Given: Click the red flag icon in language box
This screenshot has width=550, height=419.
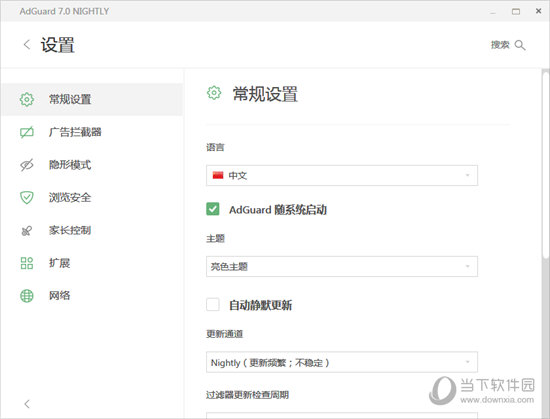Looking at the screenshot, I should [x=218, y=175].
